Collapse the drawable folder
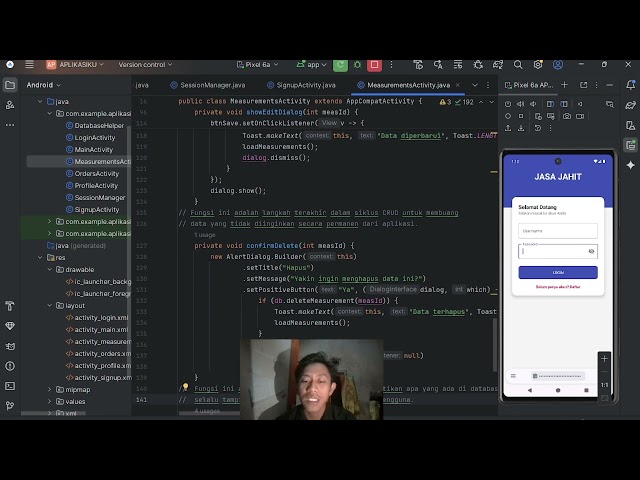The width and height of the screenshot is (640, 480). click(49, 269)
